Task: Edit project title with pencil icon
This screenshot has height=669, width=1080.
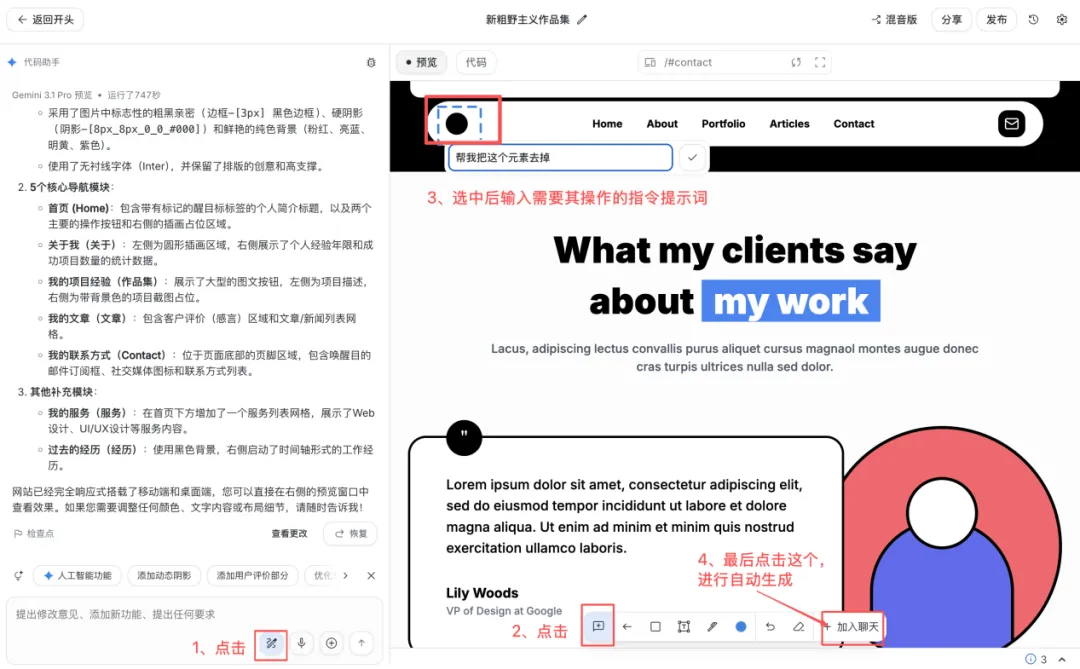Action: click(582, 20)
